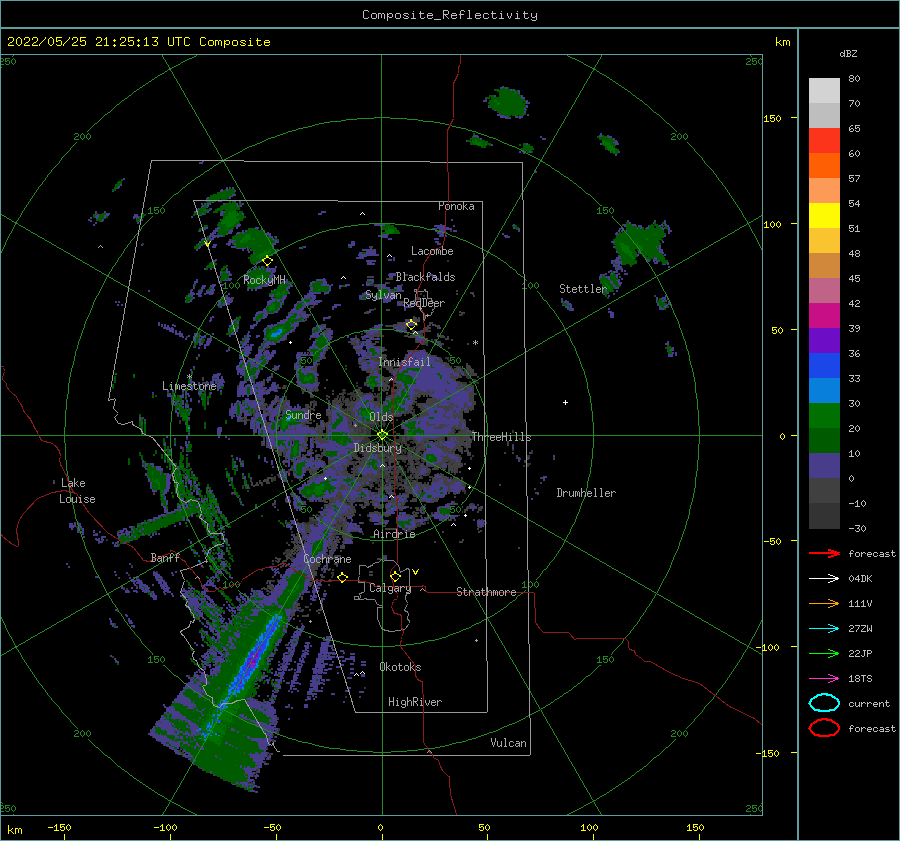900x841 pixels.
Task: Click the green echo cell at top near 150 km
Action: [x=507, y=103]
